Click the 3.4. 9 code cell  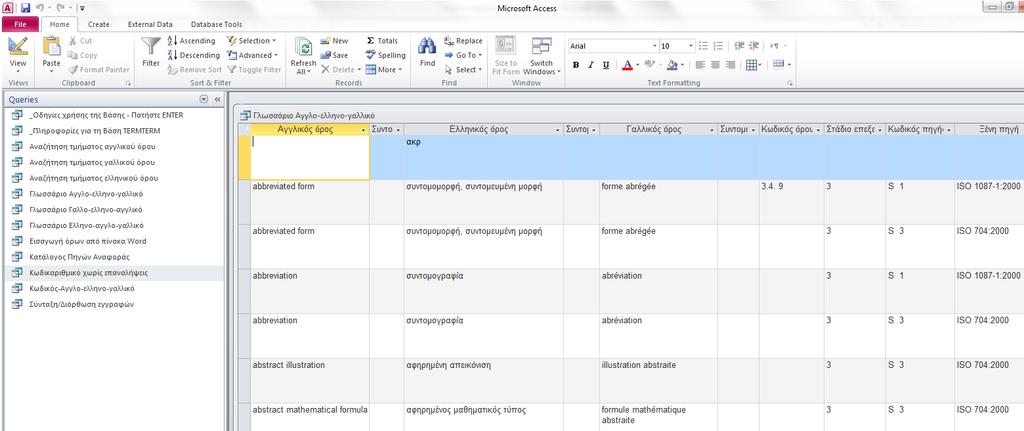pos(791,202)
